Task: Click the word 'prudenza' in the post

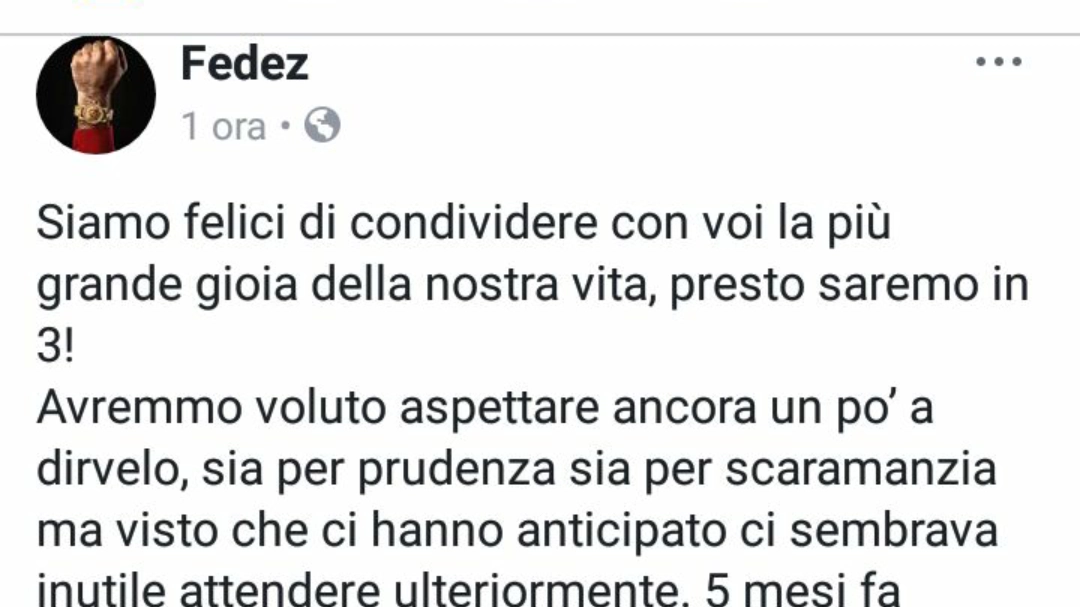Action: 457,471
